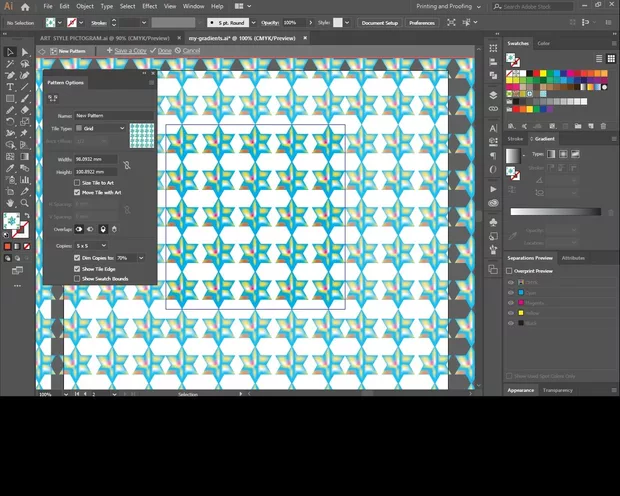620x496 pixels.
Task: Select the Eyedropper tool
Action: pyautogui.click(x=10, y=168)
